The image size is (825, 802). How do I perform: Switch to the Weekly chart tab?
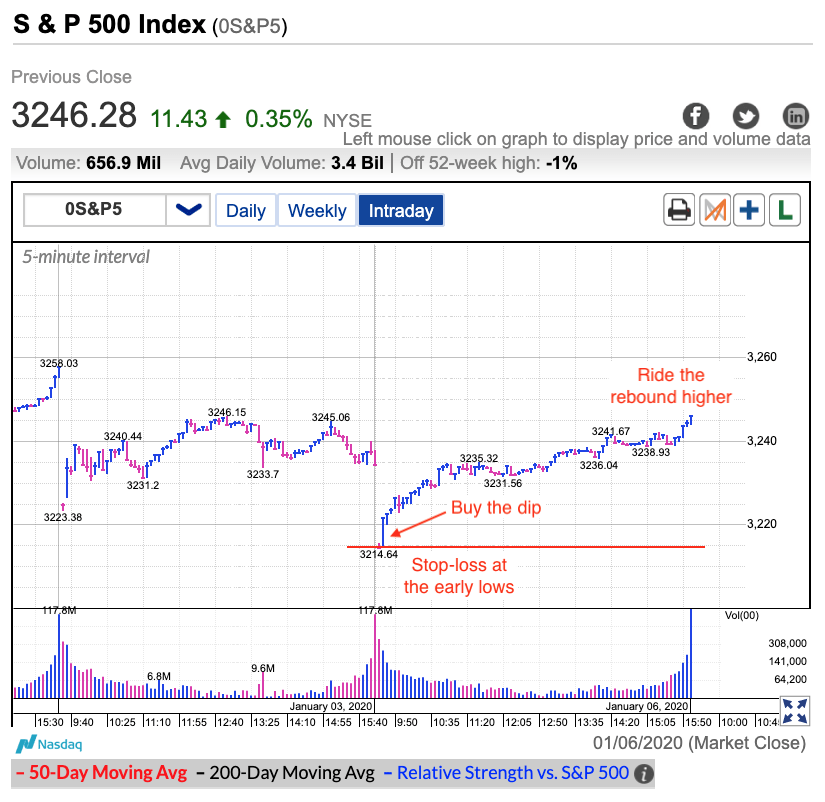(317, 210)
